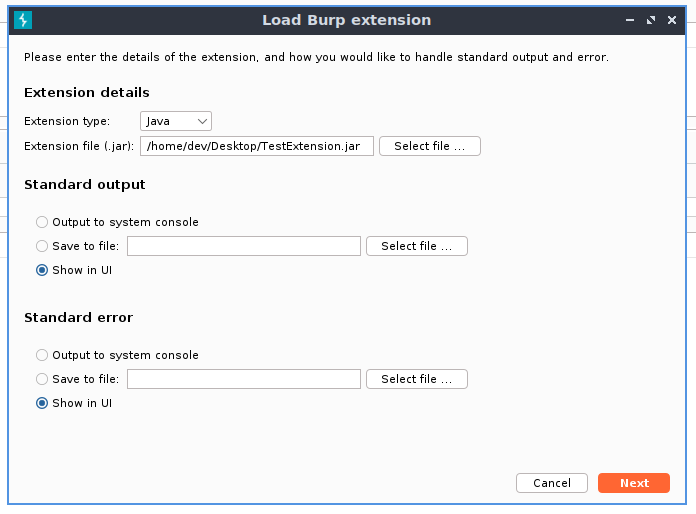This screenshot has height=514, width=696.
Task: Click the standard error file path field
Action: point(243,379)
